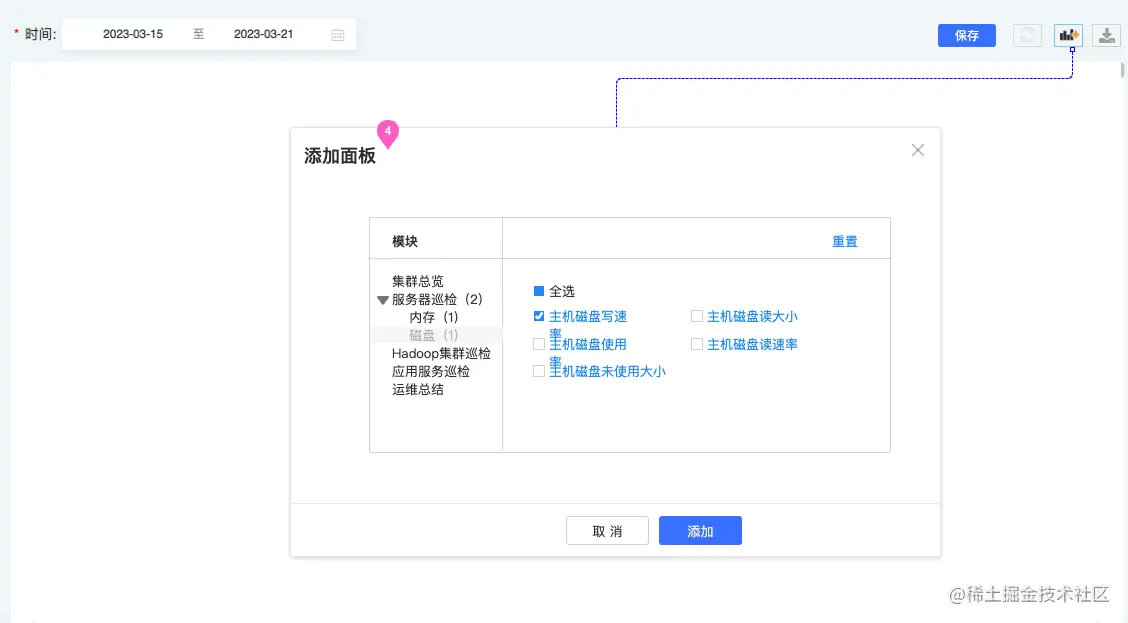Close the 添加面板 dialog
This screenshot has height=623, width=1128.
click(918, 150)
